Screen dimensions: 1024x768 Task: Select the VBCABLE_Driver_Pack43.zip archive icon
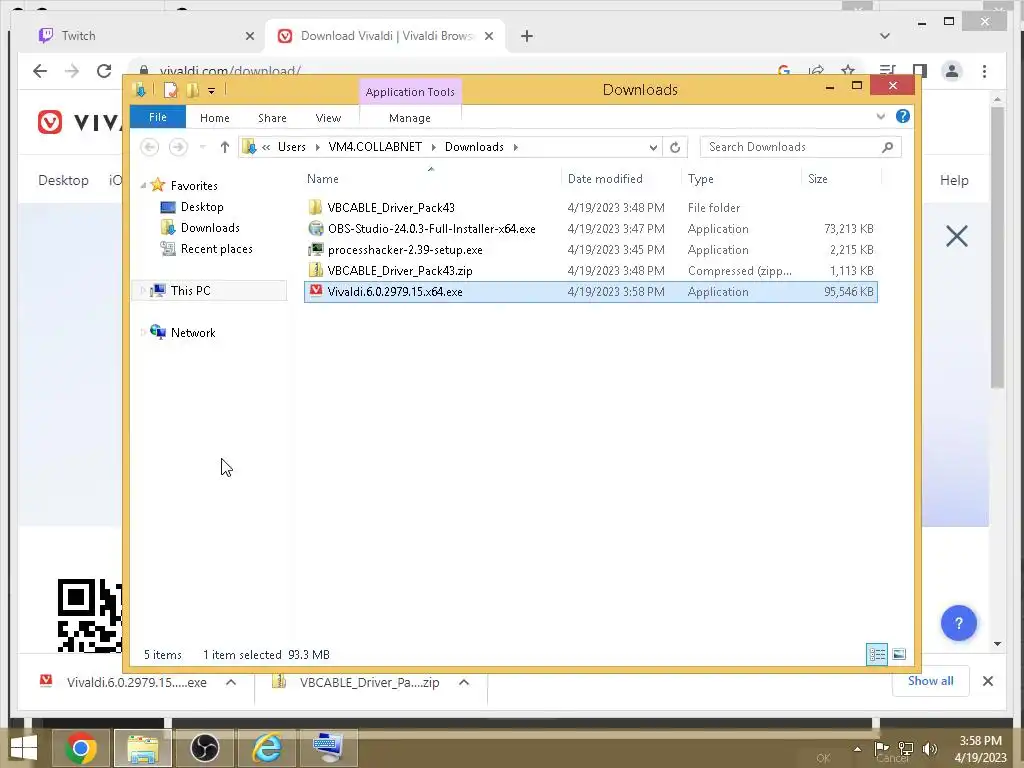[315, 270]
